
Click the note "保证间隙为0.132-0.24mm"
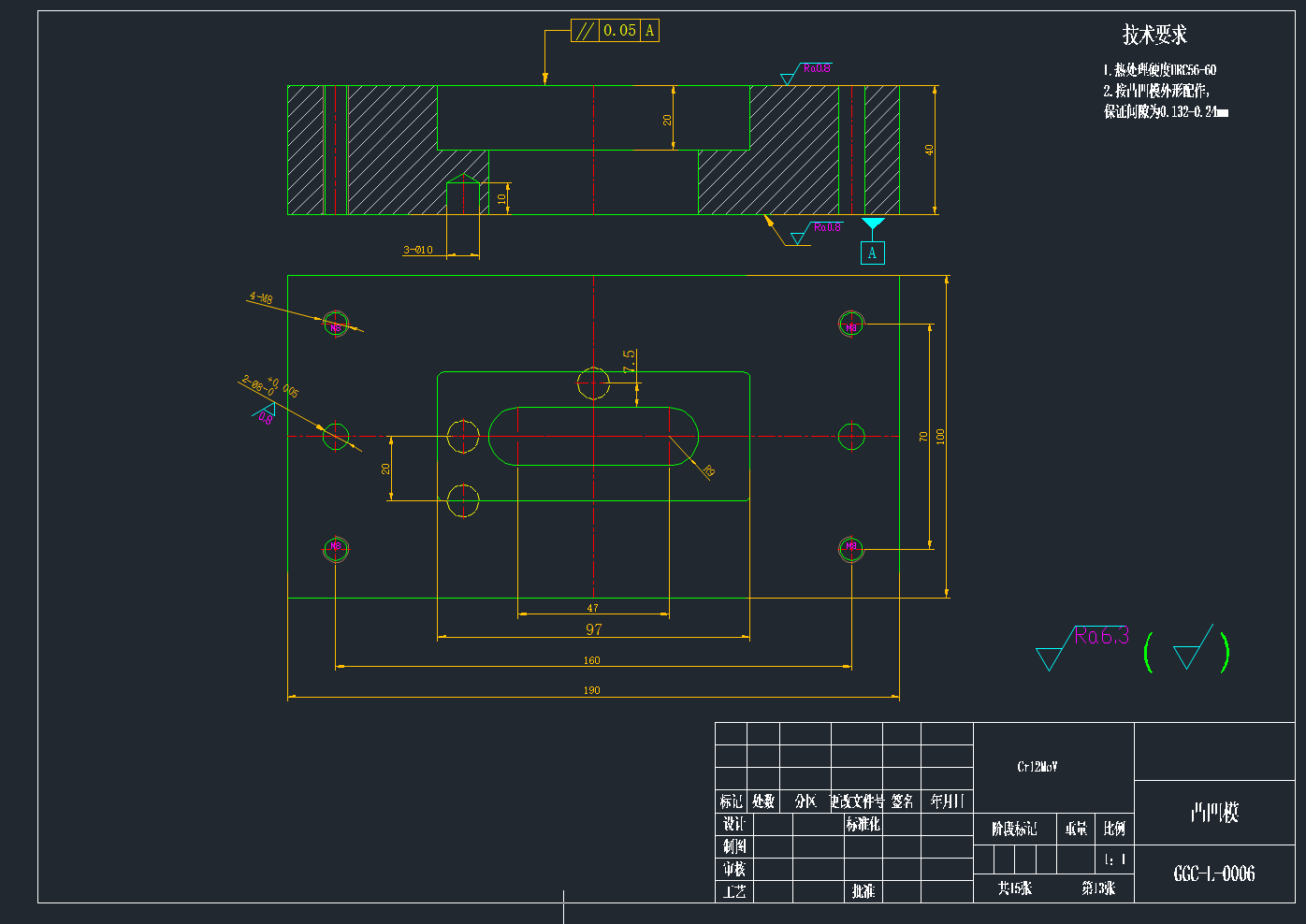coord(1166,111)
